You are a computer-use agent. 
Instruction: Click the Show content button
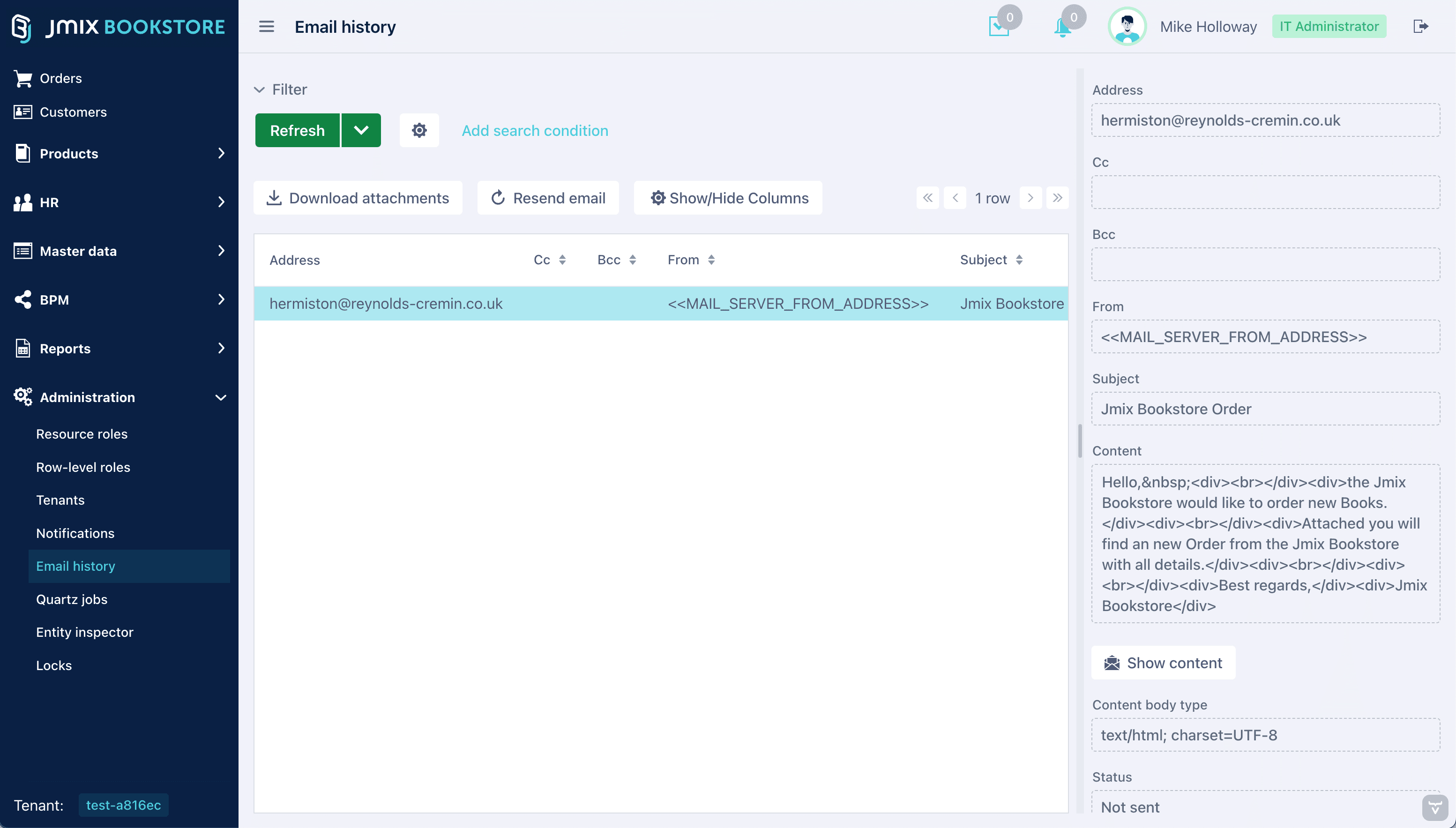[1163, 663]
